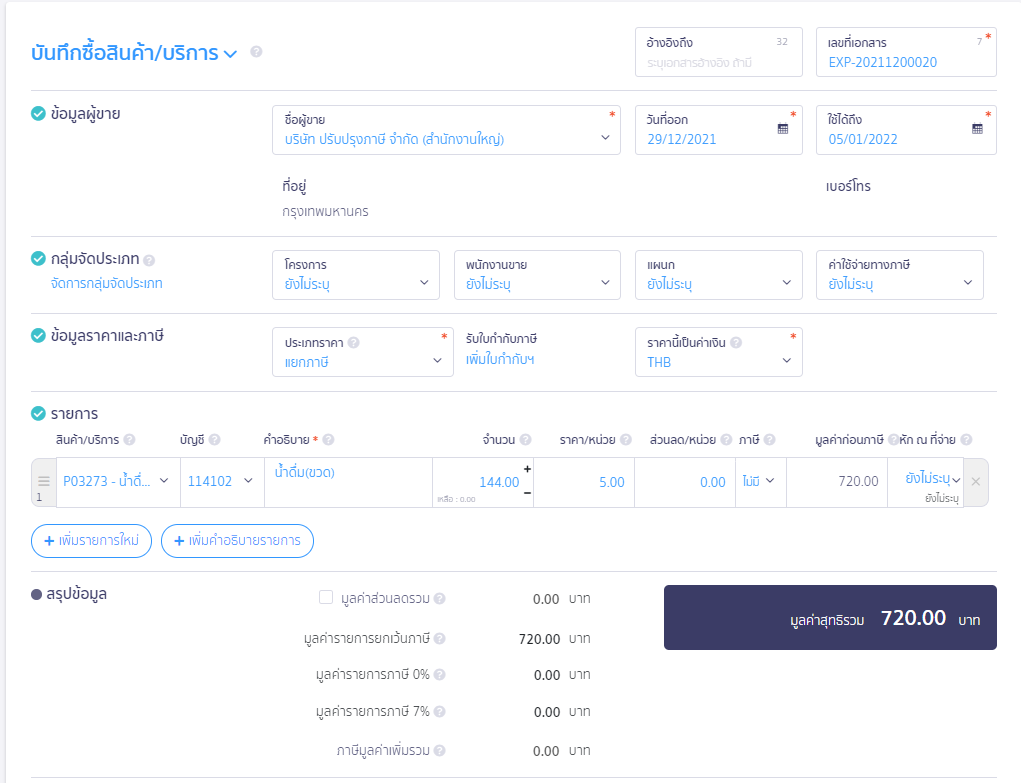
Task: Click เพิ่มรายการใหม่ button
Action: (x=91, y=541)
